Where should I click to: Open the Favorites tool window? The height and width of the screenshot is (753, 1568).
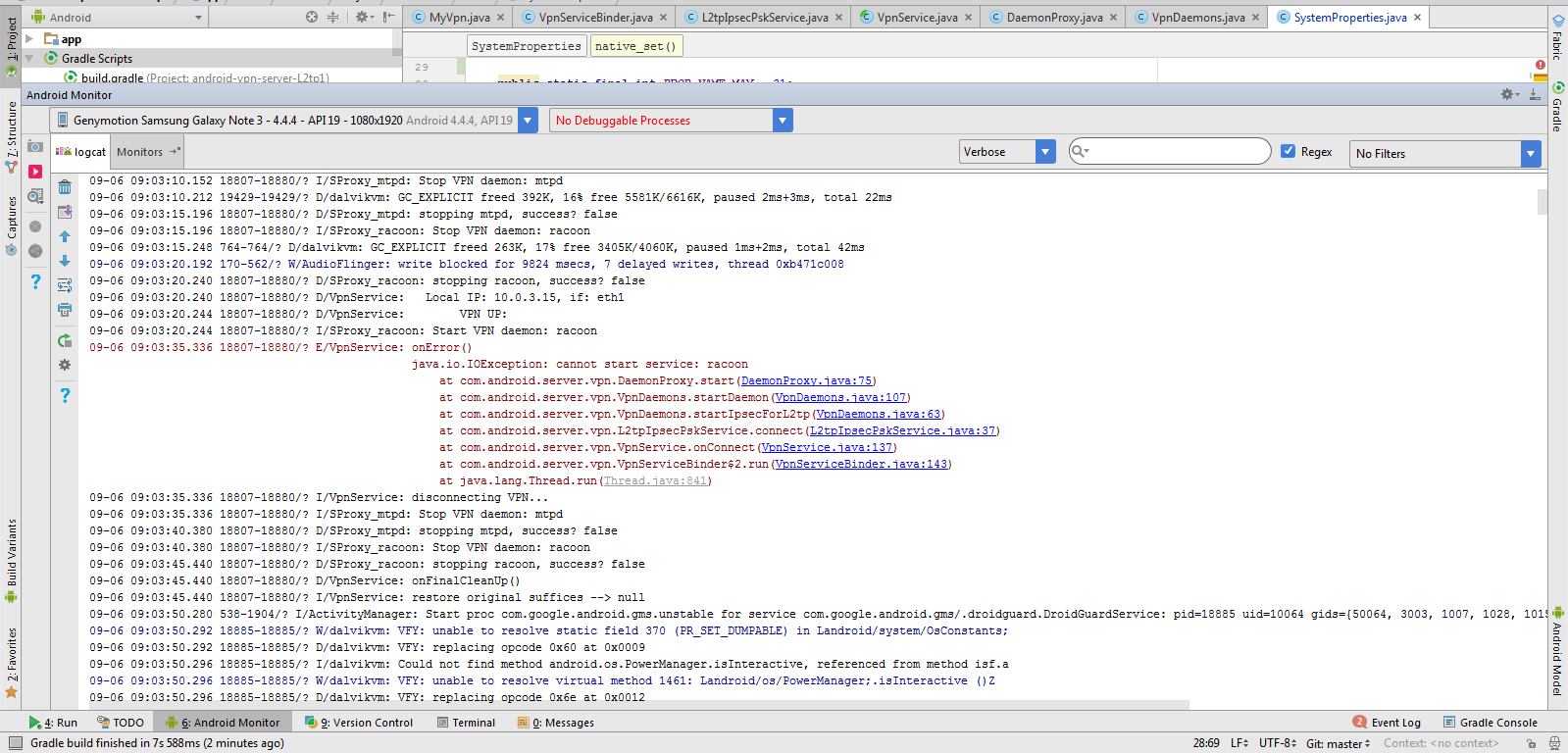pos(12,662)
